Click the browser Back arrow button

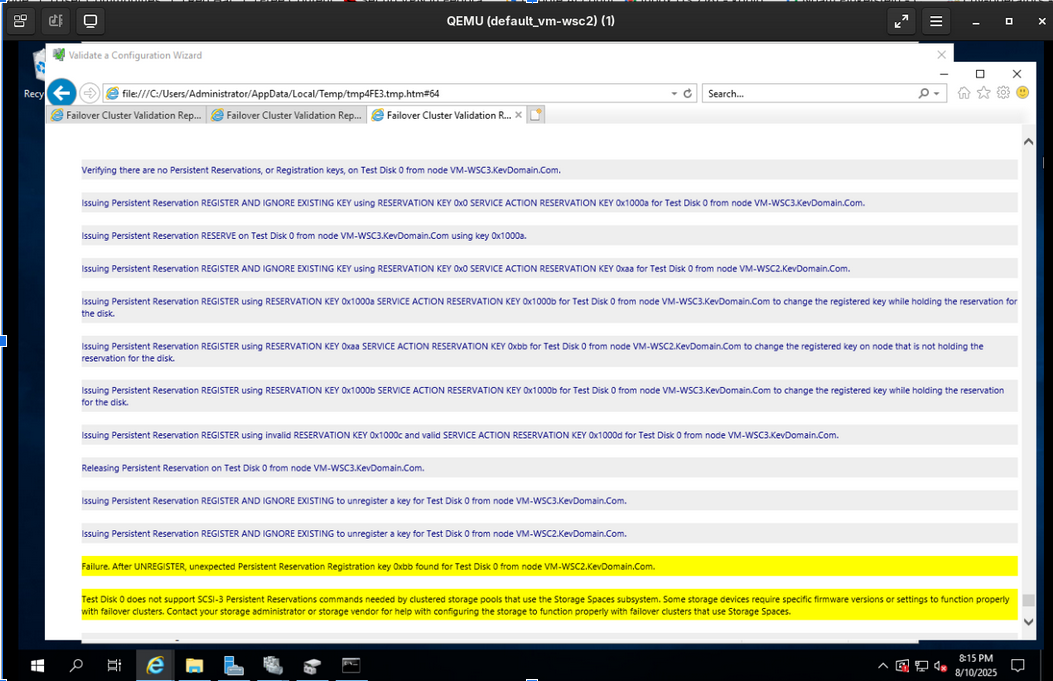tap(62, 93)
